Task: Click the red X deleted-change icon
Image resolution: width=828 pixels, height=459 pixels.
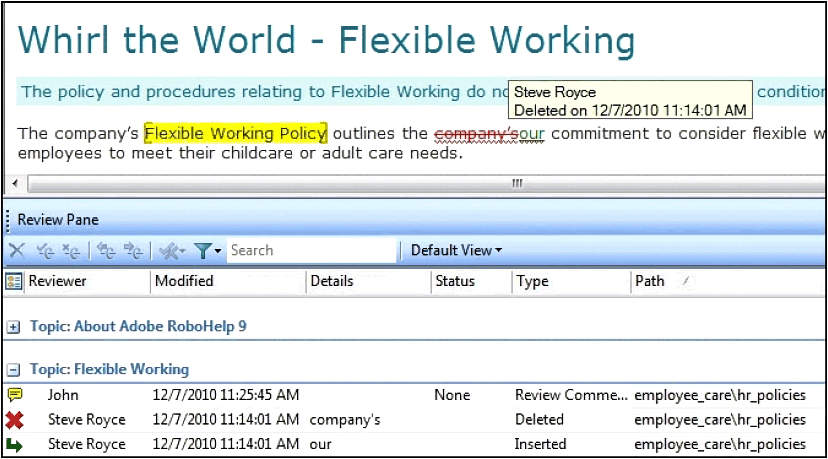Action: pos(14,420)
